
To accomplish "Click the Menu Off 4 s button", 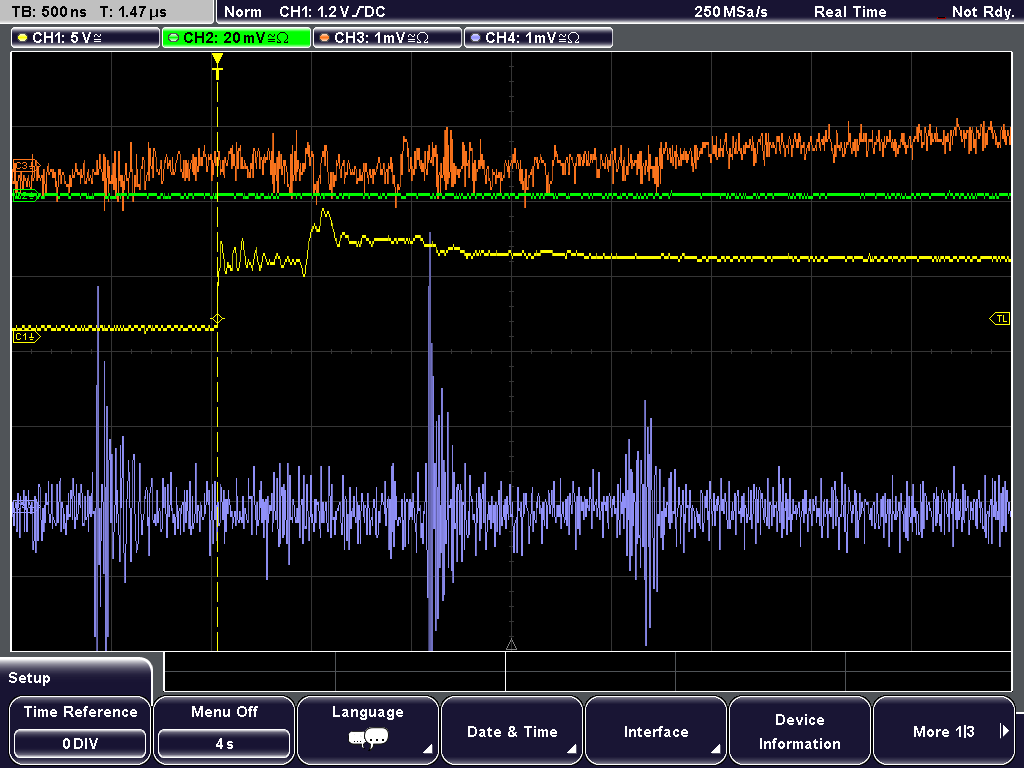I will tap(224, 729).
